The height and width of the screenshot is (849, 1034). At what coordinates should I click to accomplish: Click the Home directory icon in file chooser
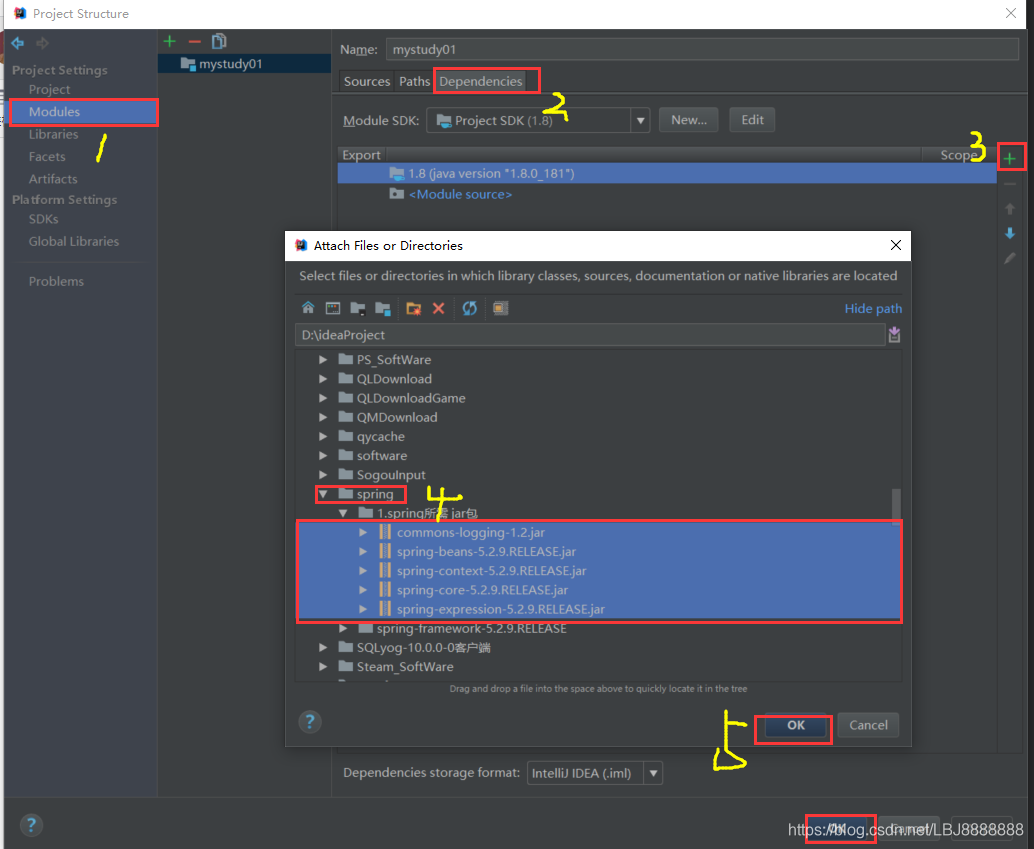click(x=308, y=308)
